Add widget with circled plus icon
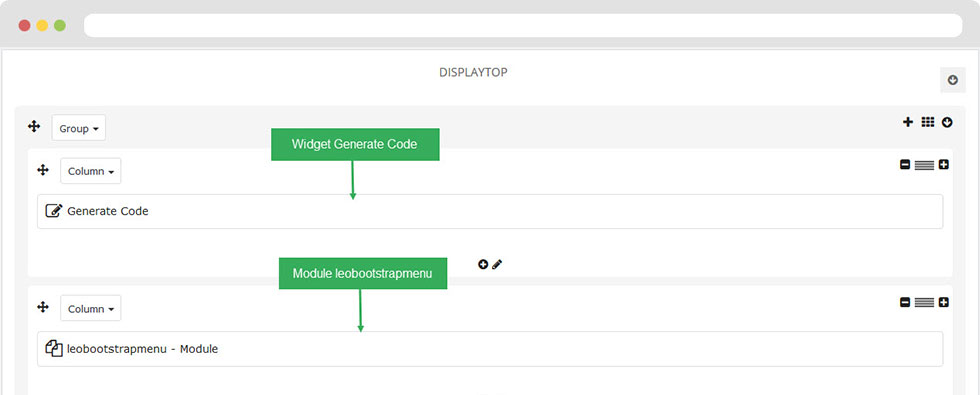980x395 pixels. 482,264
